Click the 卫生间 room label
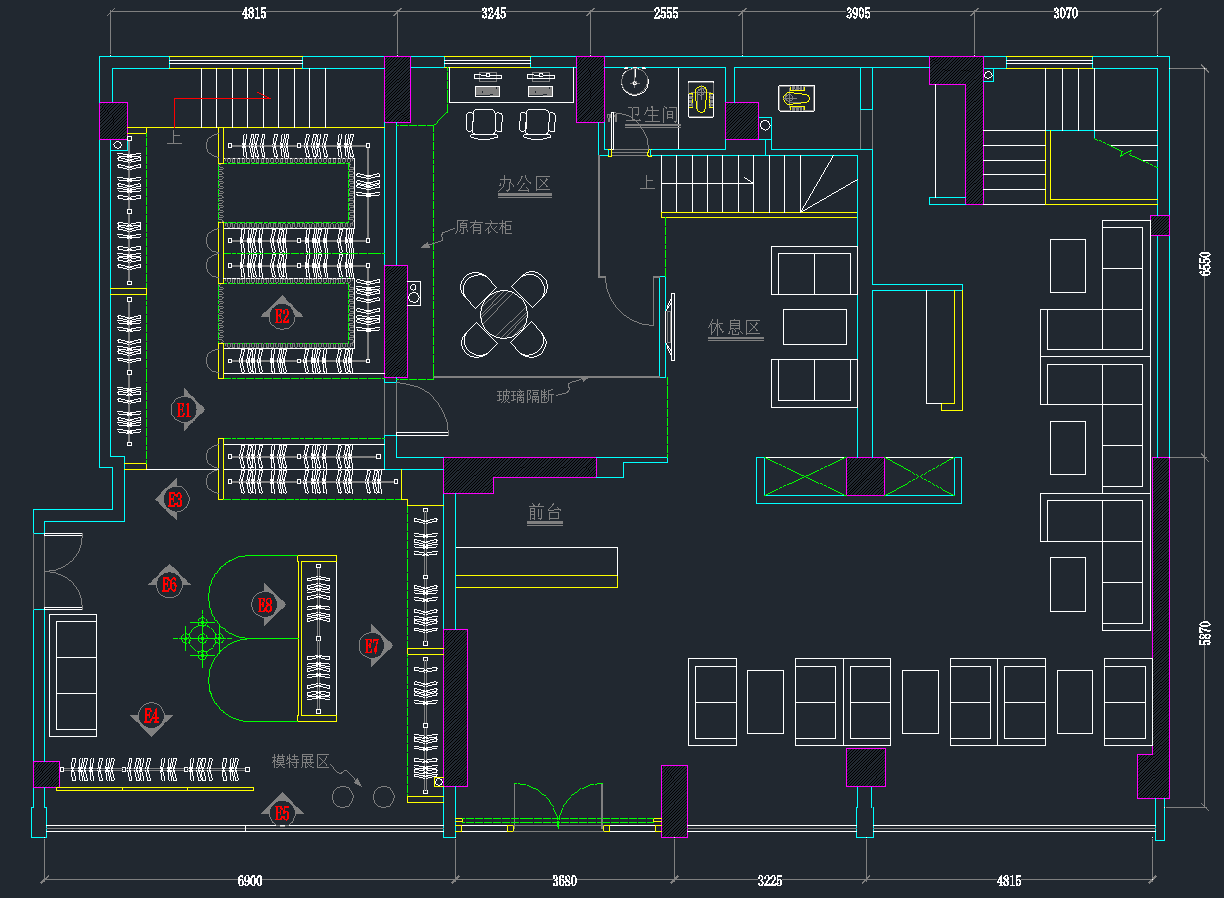The width and height of the screenshot is (1224, 898). pyautogui.click(x=652, y=115)
